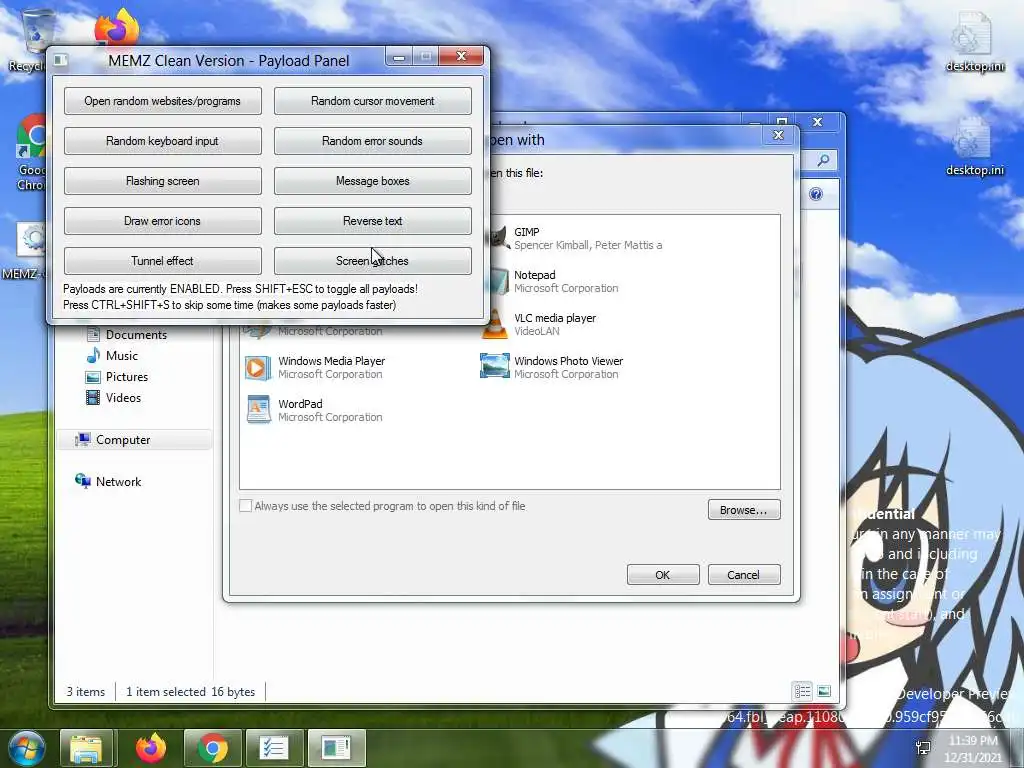Select GIMP in the Open with list

click(575, 238)
